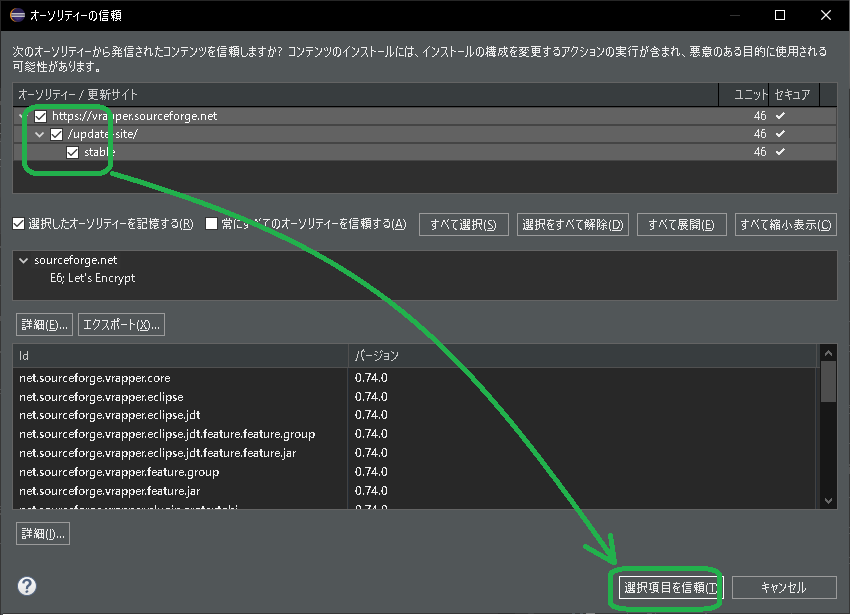Click the https://vrapper.sourceforge.net row label

coord(134,116)
